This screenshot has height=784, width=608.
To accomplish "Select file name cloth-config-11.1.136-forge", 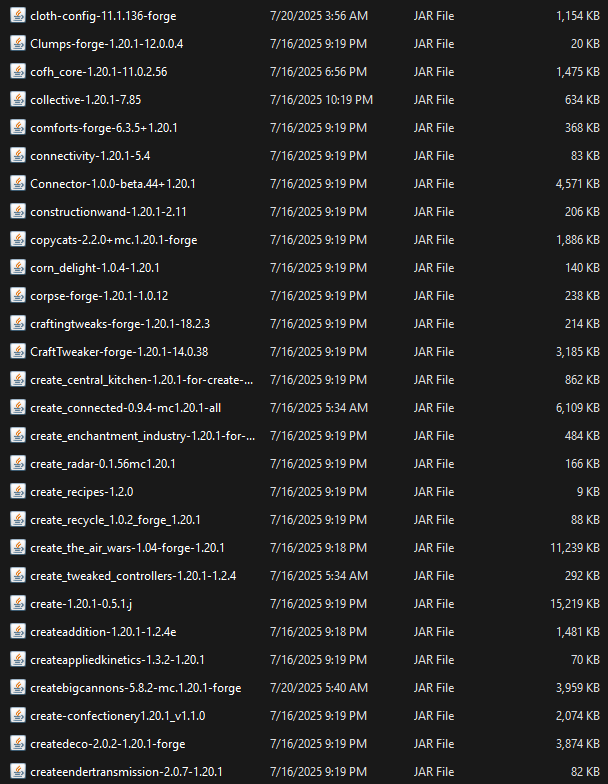I will [103, 16].
